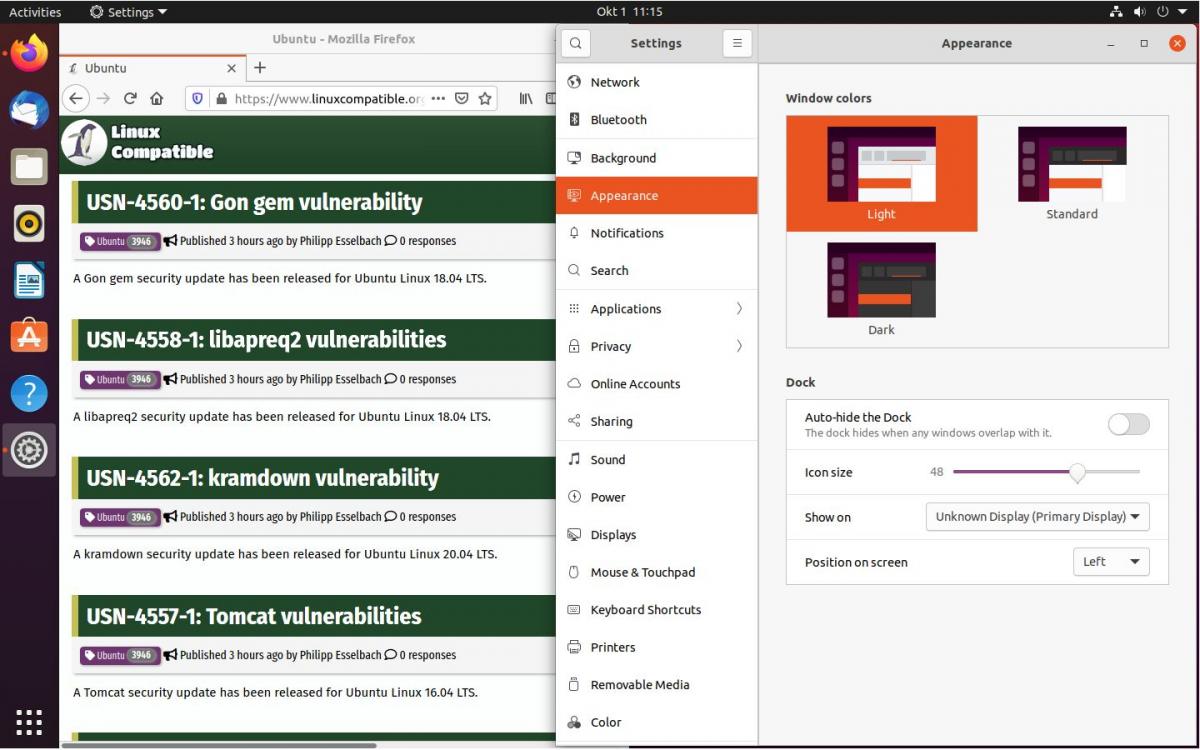The width and height of the screenshot is (1200, 750).
Task: Toggle Auto-hide the Dock switch
Action: click(1128, 424)
